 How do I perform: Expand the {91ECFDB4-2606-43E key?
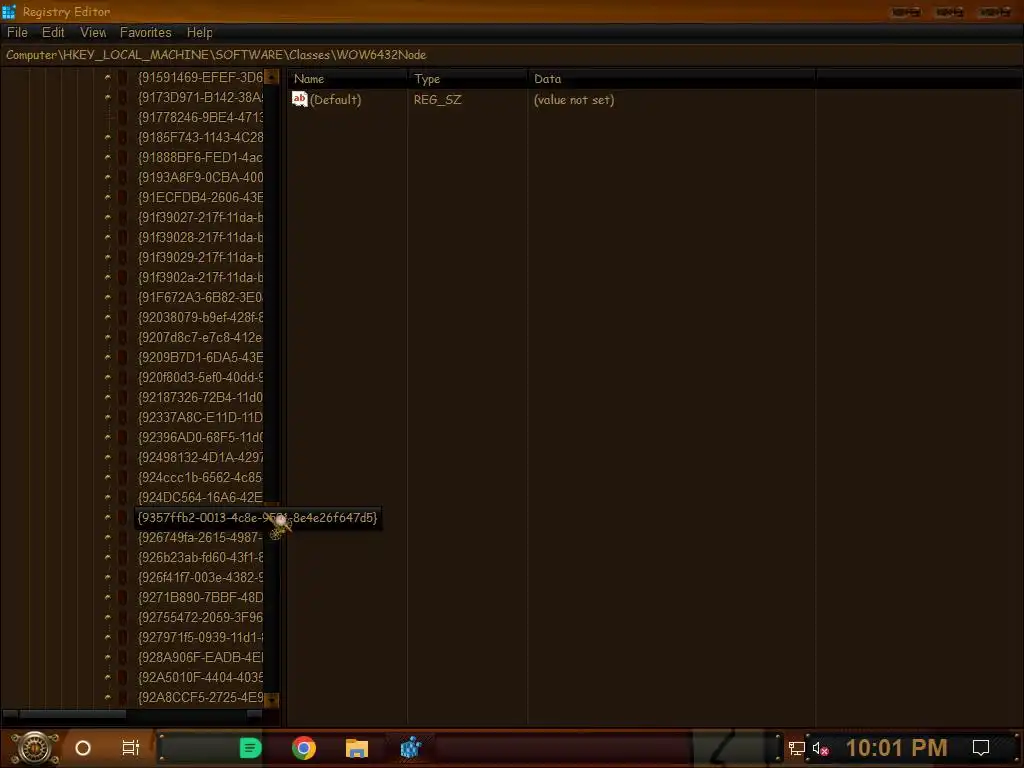(x=108, y=197)
